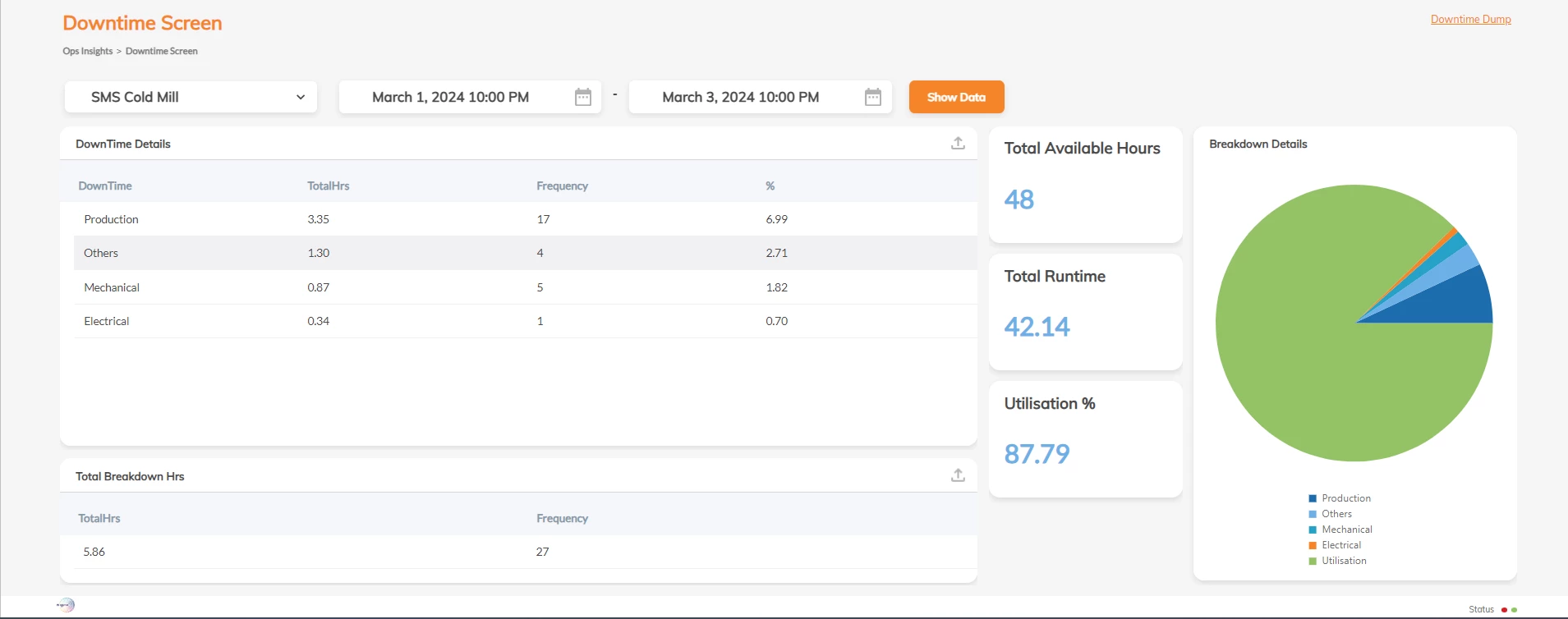Click the 0.87 Mechanical hours value
Screen dimensions: 1568x619
(318, 287)
